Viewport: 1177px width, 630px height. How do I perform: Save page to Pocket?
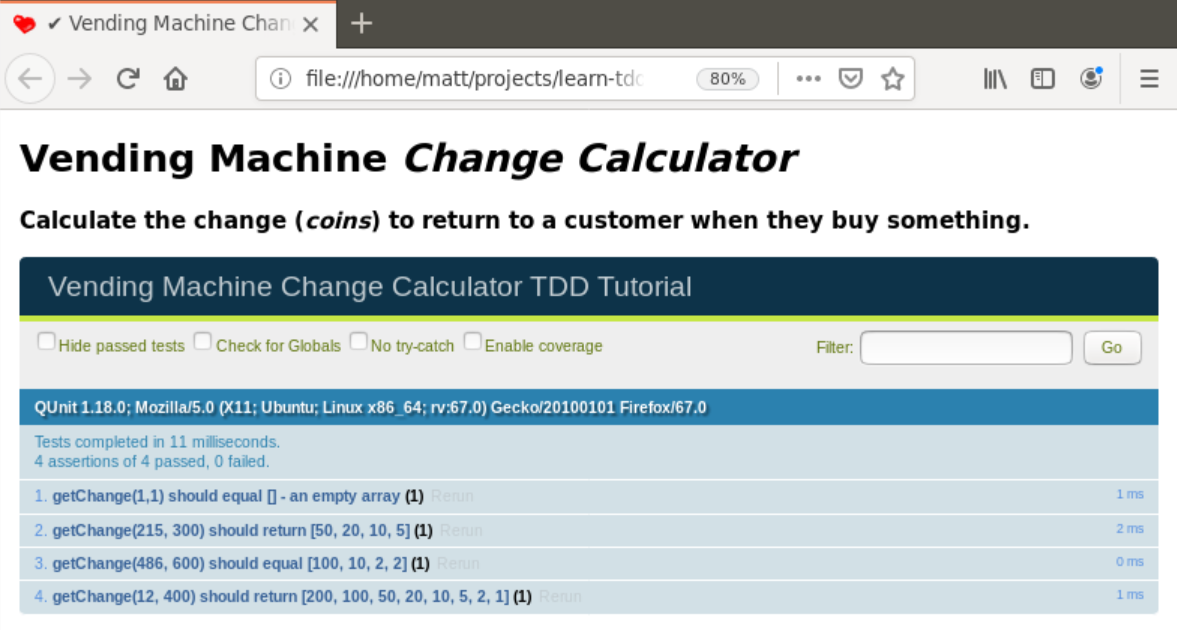[850, 78]
